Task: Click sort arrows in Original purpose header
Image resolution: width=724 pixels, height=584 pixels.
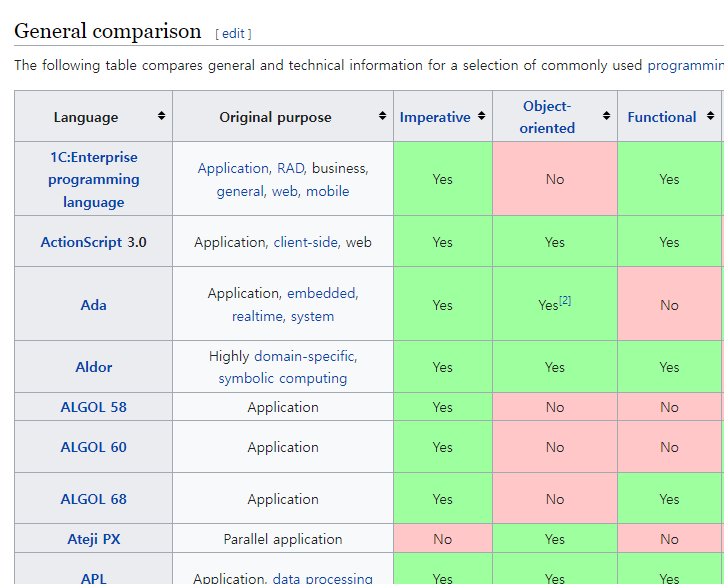Action: point(382,117)
